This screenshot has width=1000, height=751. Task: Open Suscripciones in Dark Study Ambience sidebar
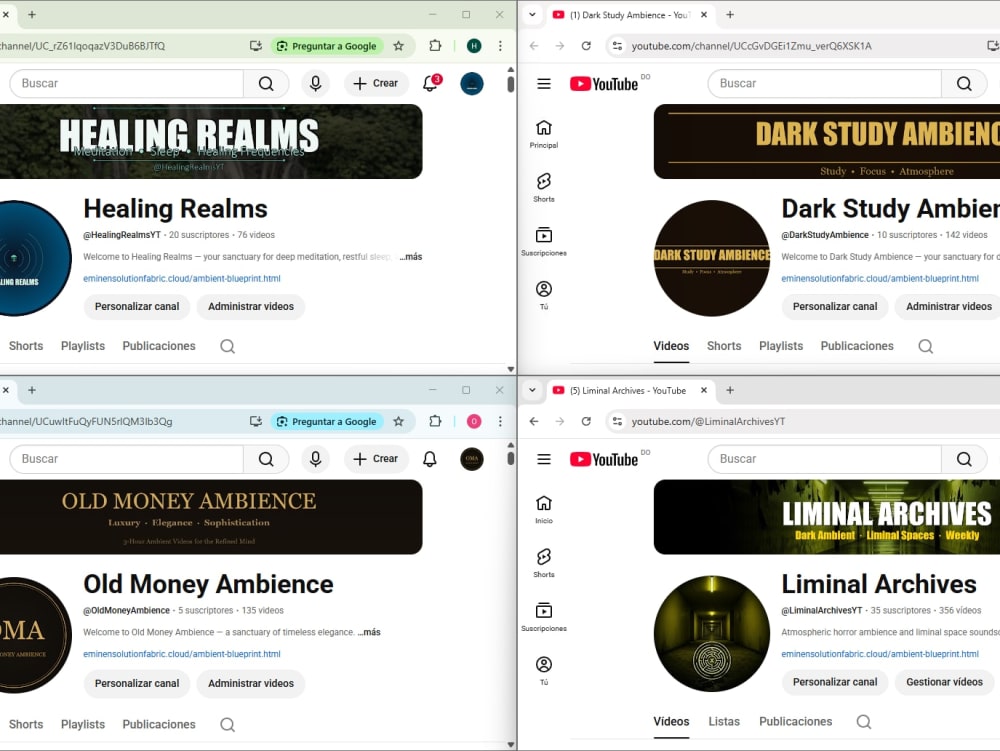544,242
